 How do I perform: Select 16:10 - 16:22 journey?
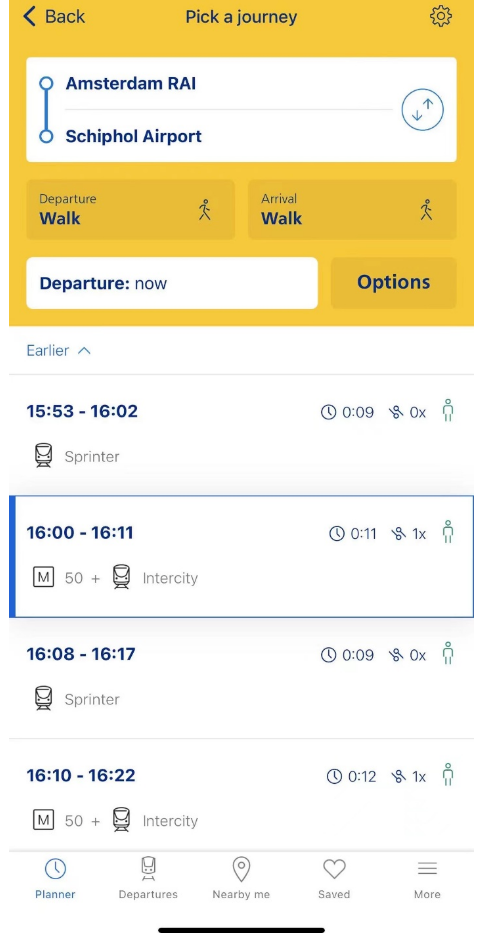point(242,796)
